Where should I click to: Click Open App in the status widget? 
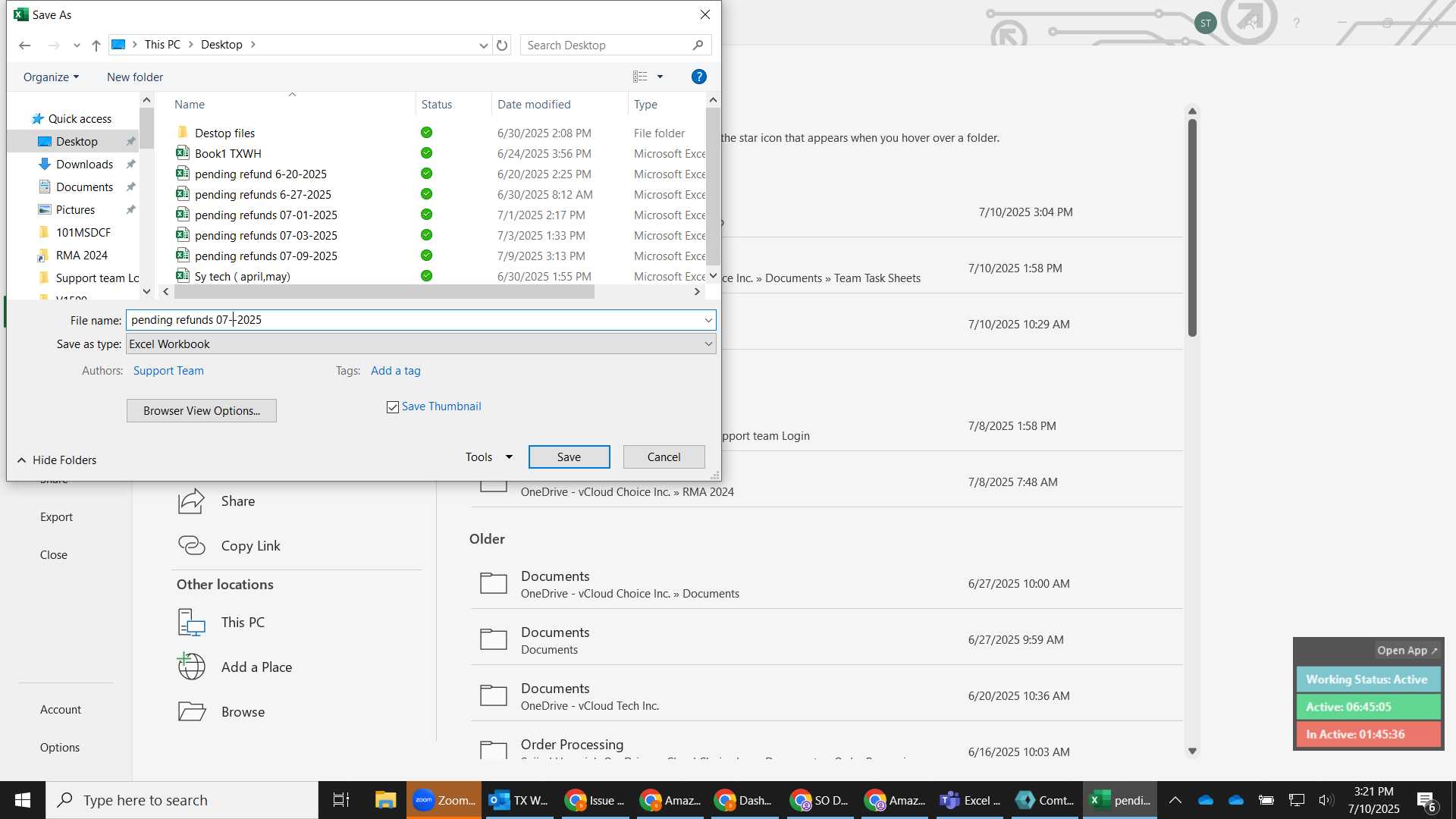click(1407, 651)
